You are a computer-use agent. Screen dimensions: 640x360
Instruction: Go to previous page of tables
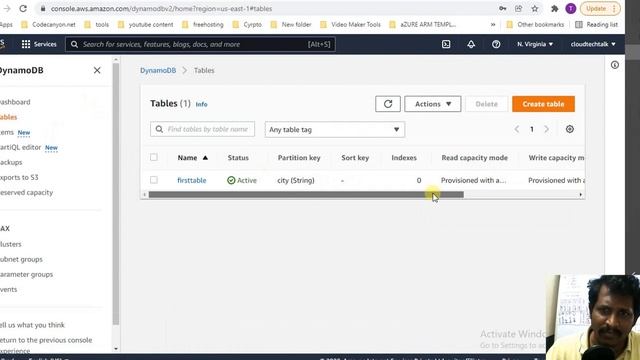tap(517, 129)
